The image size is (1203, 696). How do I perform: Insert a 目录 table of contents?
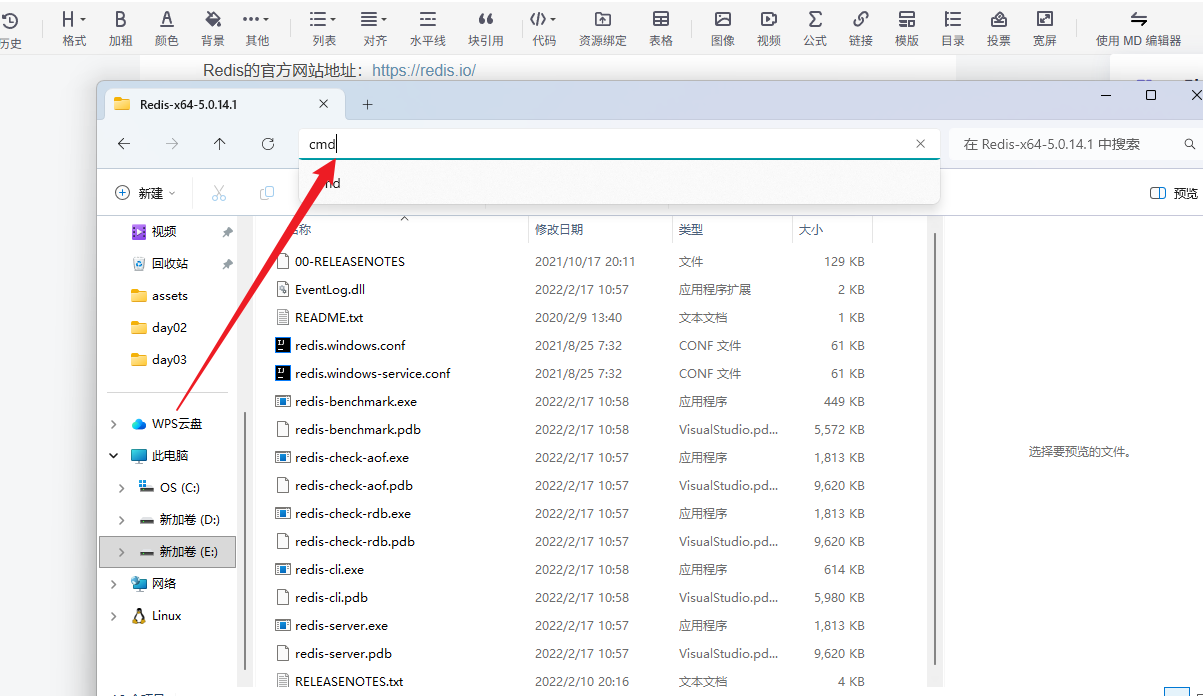(x=953, y=28)
